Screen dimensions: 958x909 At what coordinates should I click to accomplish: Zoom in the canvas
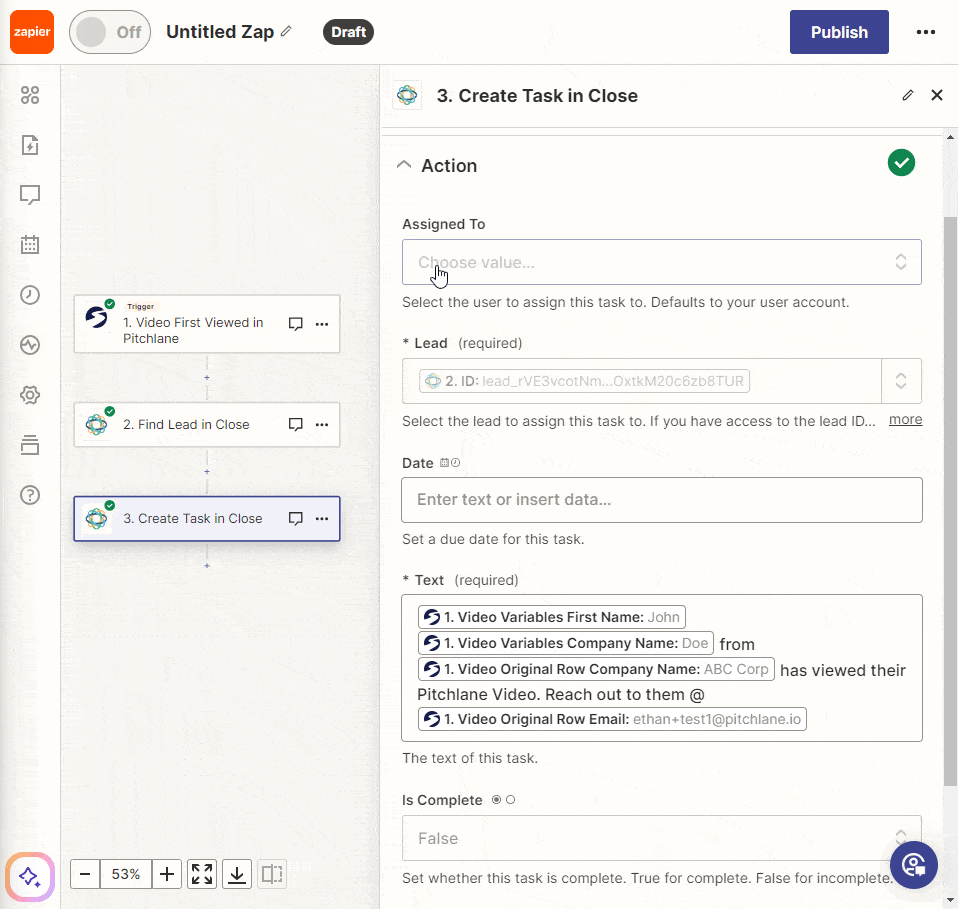(167, 874)
